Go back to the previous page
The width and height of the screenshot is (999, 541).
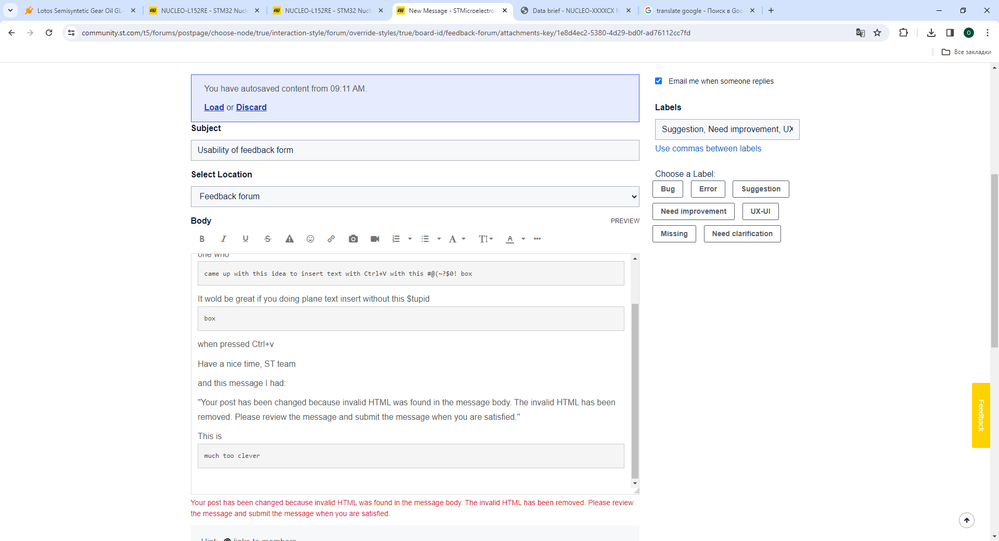11,32
